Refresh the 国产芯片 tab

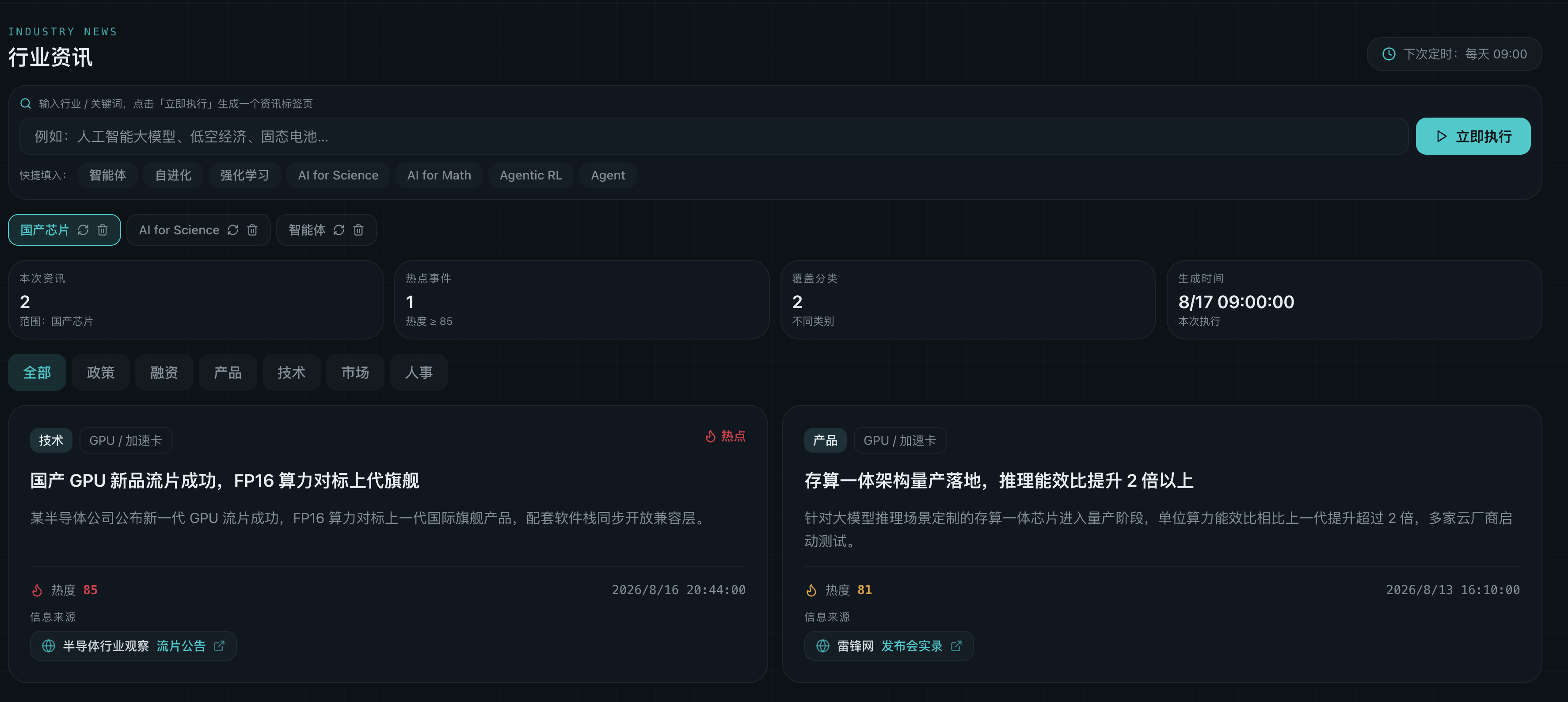pos(83,230)
